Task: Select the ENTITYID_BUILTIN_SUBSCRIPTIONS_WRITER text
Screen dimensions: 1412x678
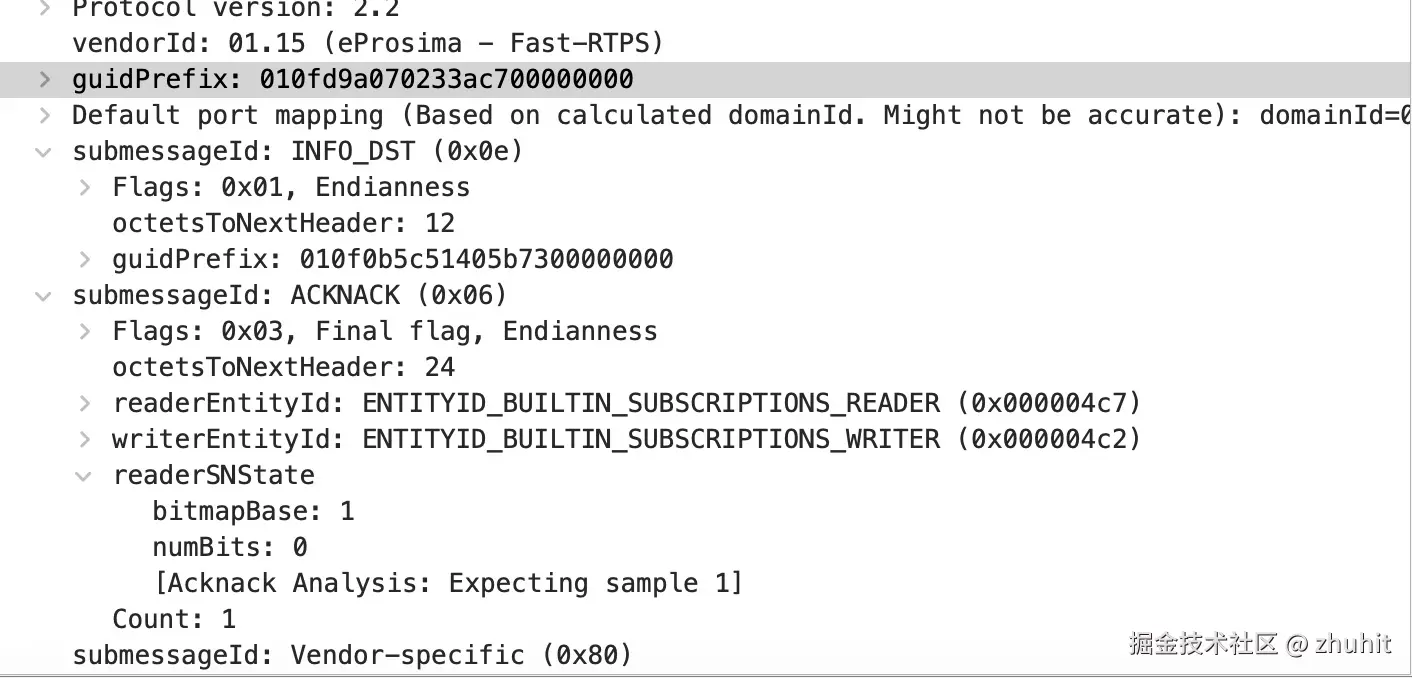Action: coord(650,439)
